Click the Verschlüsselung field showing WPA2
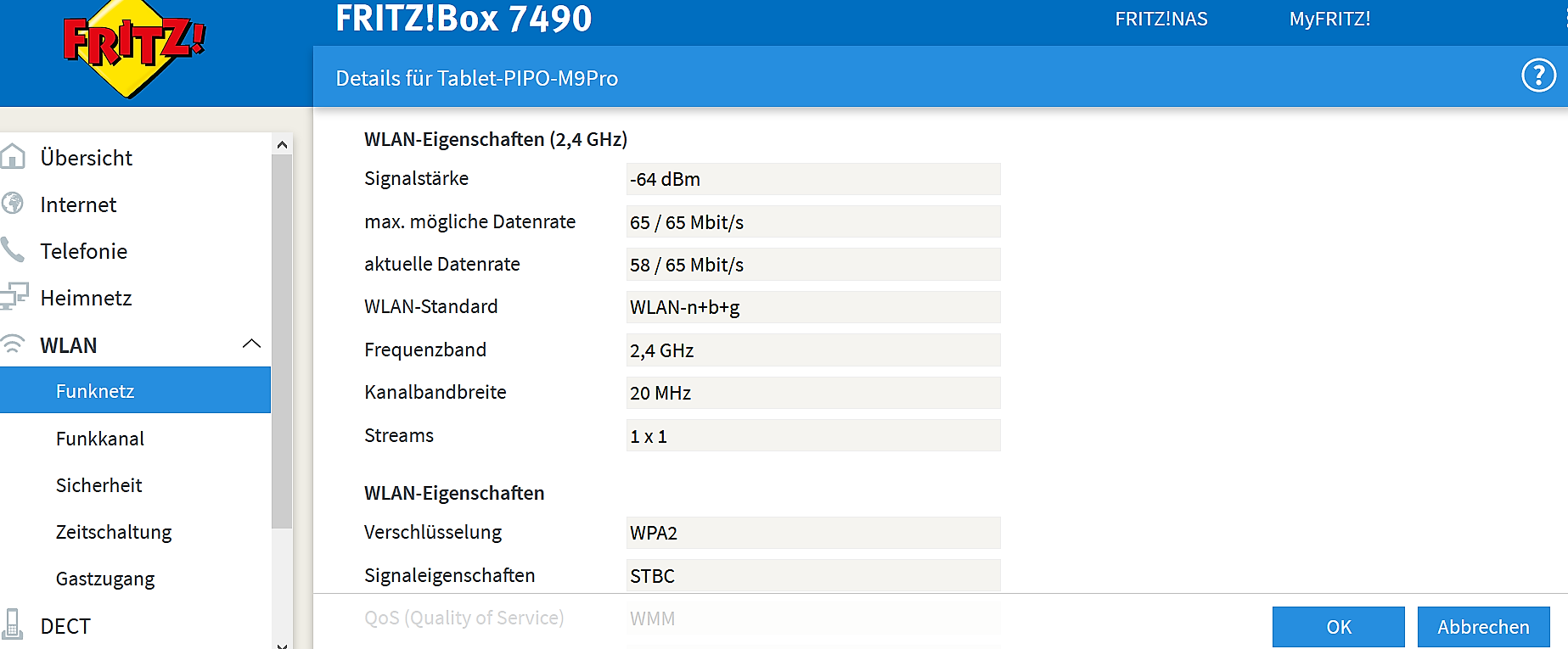Image resolution: width=1568 pixels, height=649 pixels. pos(813,533)
